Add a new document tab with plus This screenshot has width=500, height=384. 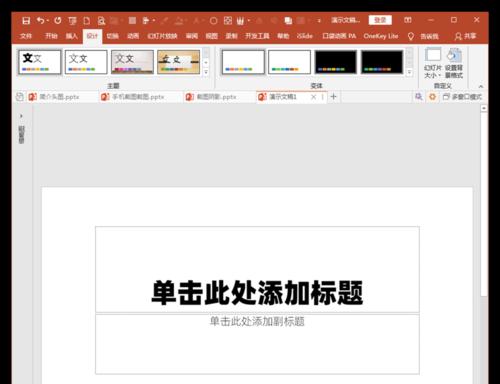tap(333, 97)
